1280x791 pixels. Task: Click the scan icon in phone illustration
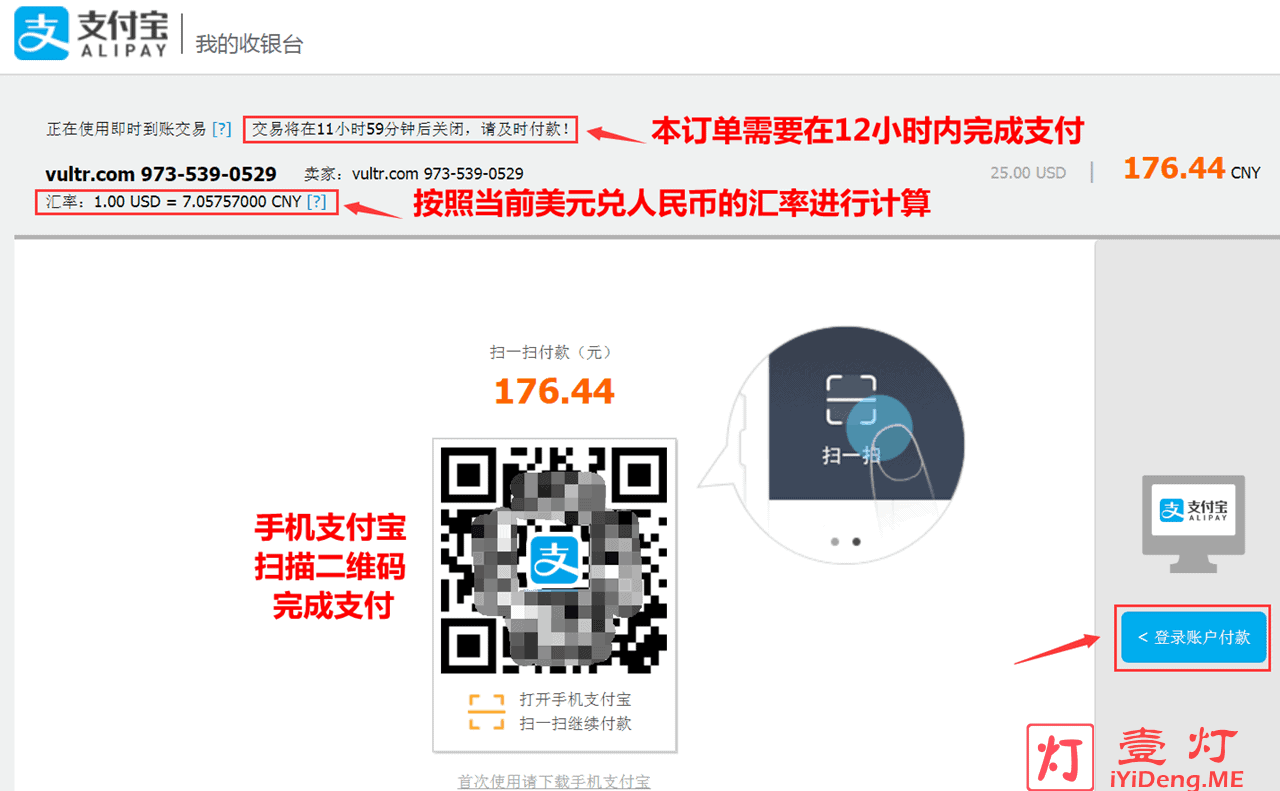[851, 402]
